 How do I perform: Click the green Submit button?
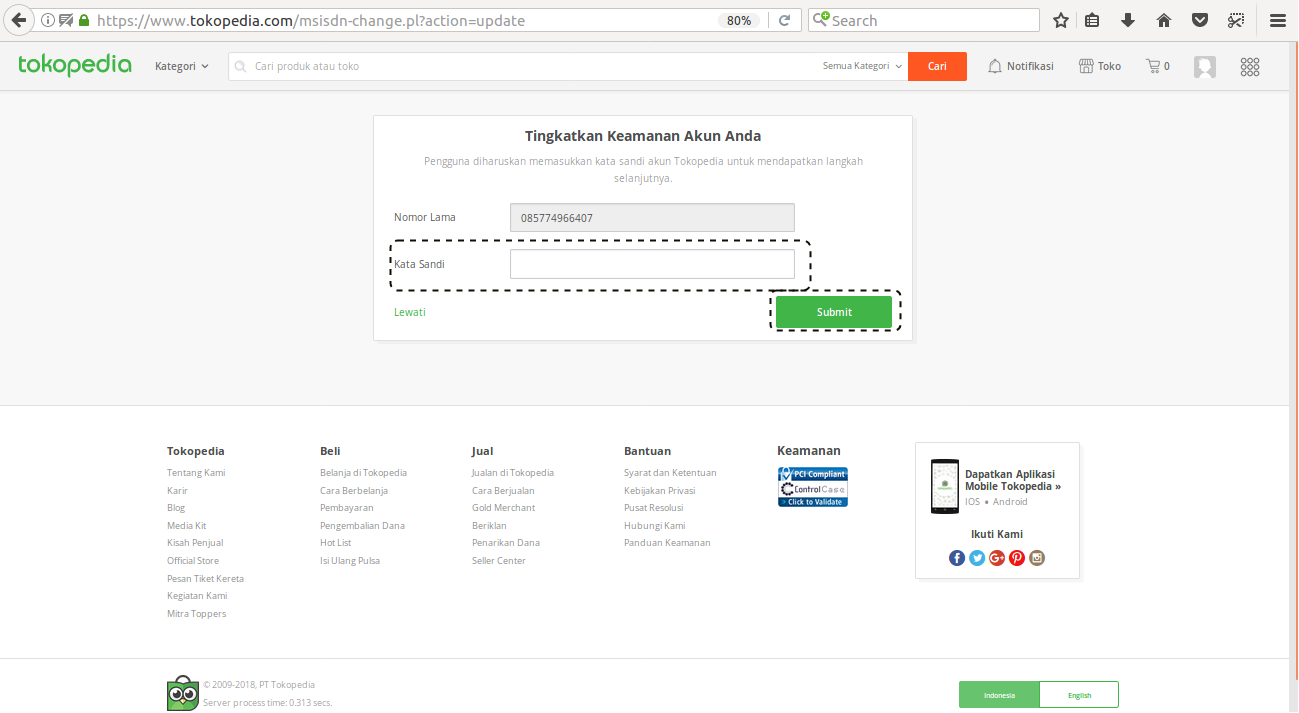tap(834, 312)
